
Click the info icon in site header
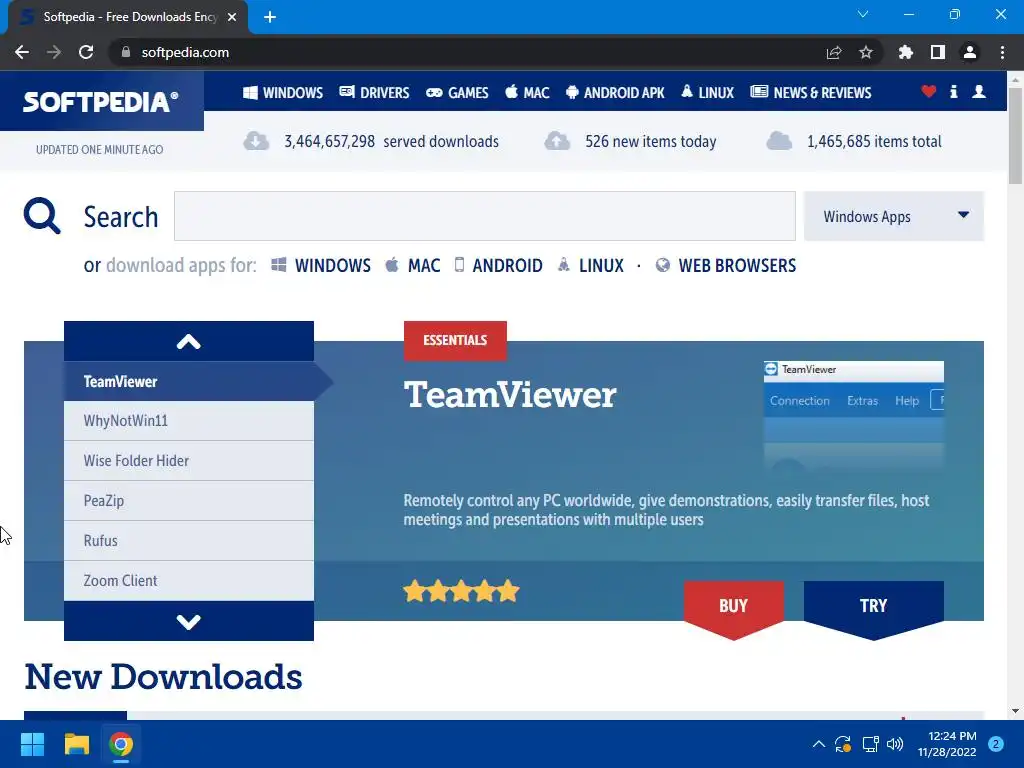coord(953,91)
